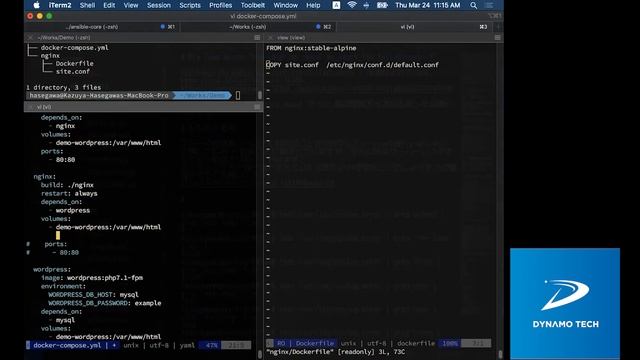Open the view (view) pane menu icon

tap(498, 38)
